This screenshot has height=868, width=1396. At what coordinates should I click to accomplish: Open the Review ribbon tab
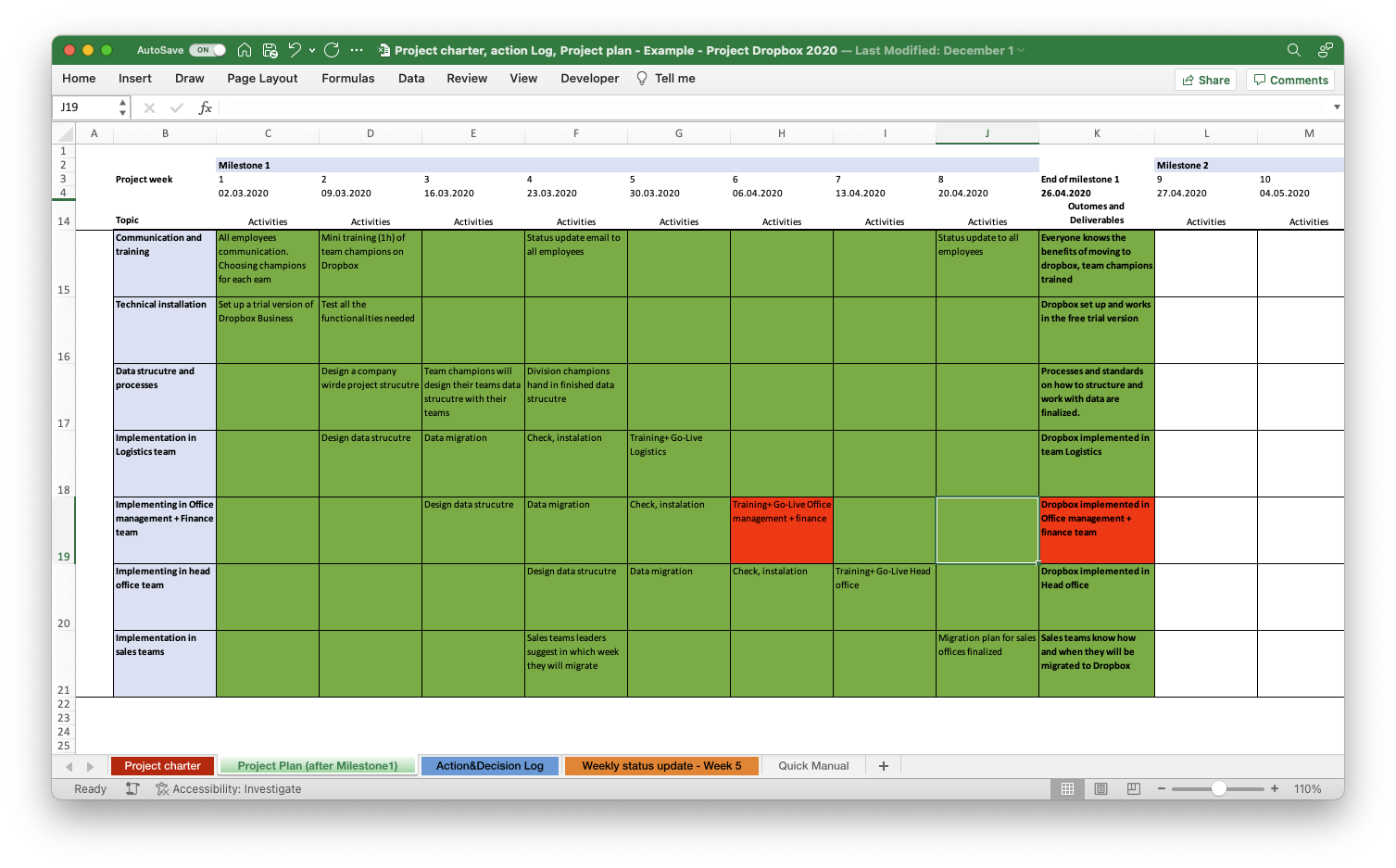[467, 79]
